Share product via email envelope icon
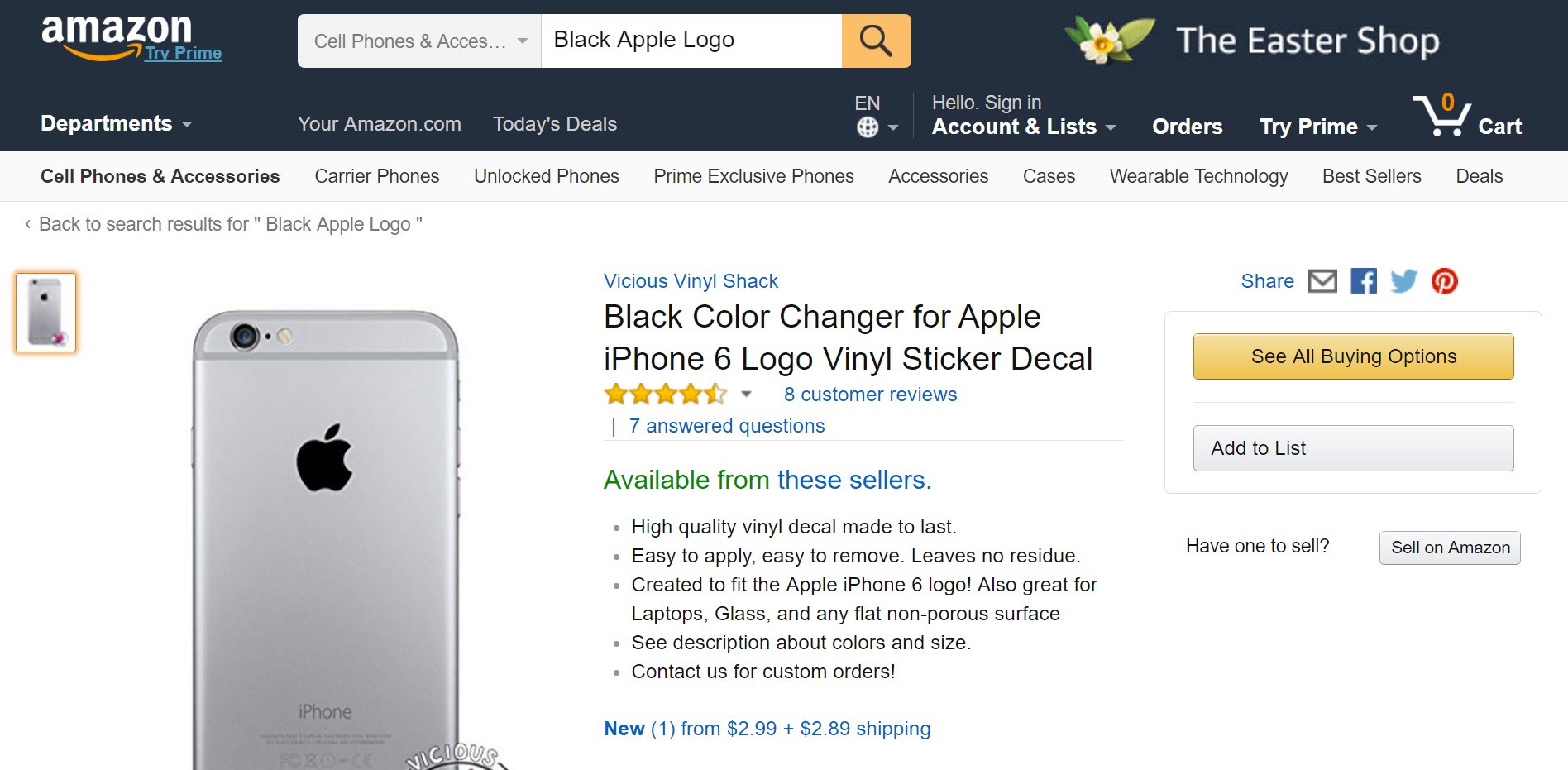The image size is (1568, 770). click(1322, 281)
